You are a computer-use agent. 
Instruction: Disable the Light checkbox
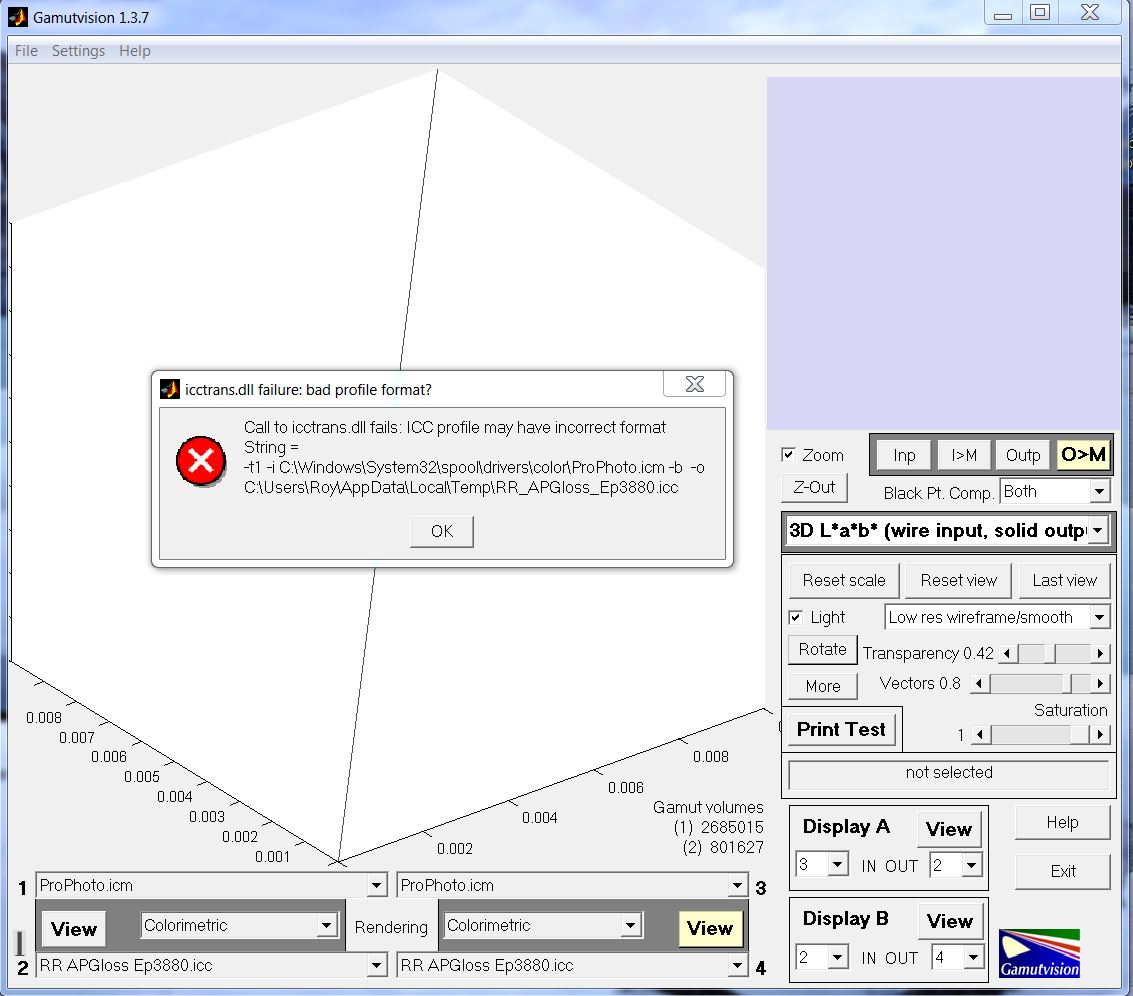click(796, 618)
